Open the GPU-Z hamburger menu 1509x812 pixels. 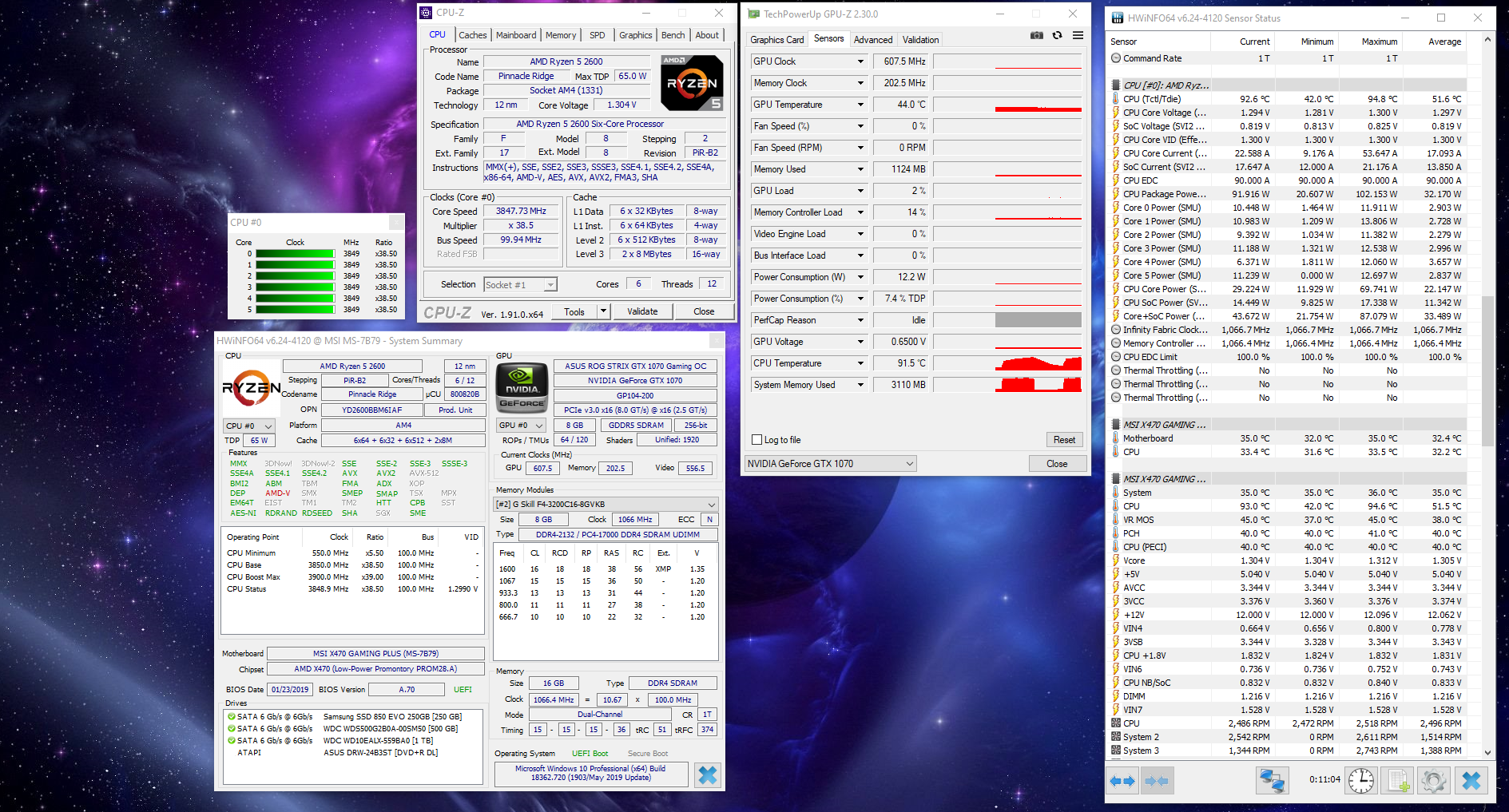tap(1078, 35)
